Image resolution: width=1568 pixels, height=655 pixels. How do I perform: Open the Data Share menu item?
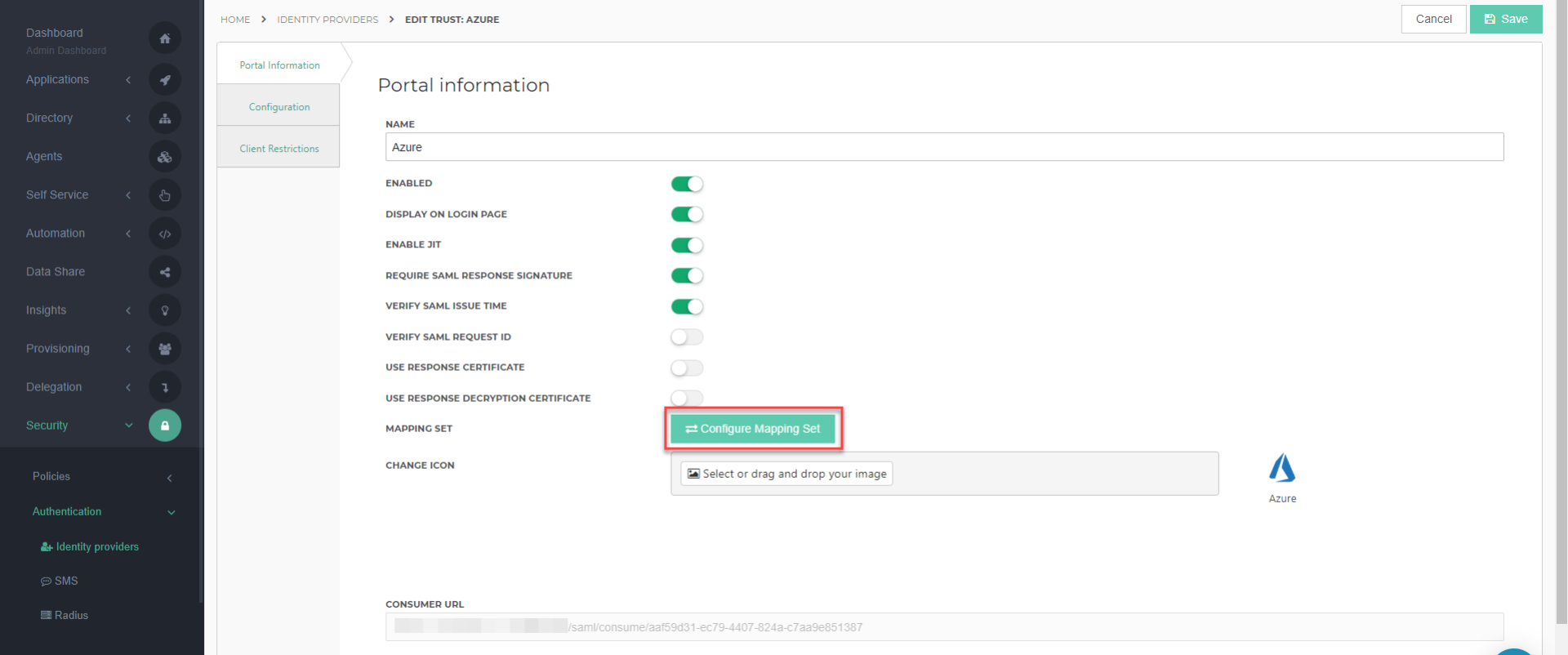(56, 272)
